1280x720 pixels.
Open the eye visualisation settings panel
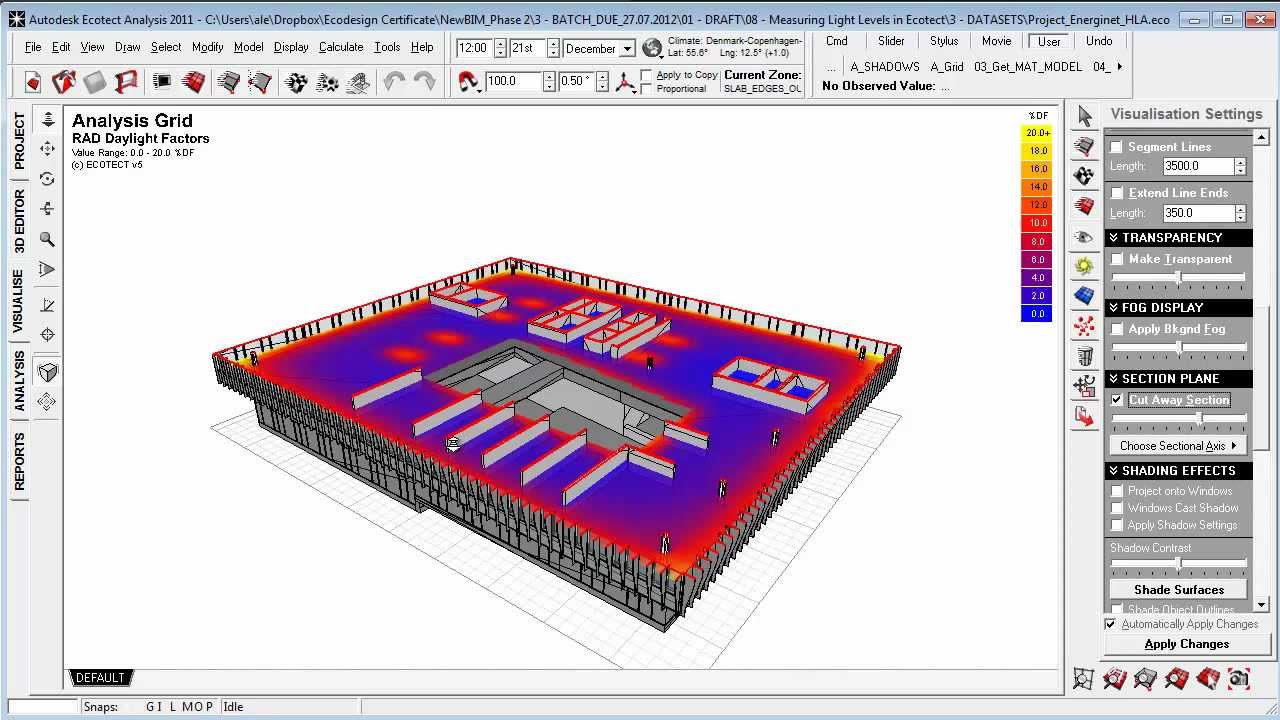(1084, 236)
